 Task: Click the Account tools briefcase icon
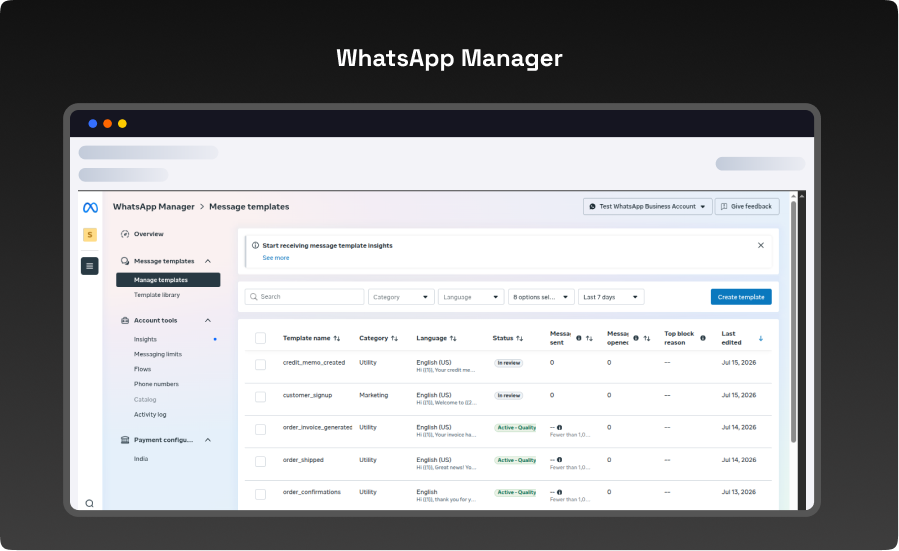click(x=125, y=321)
